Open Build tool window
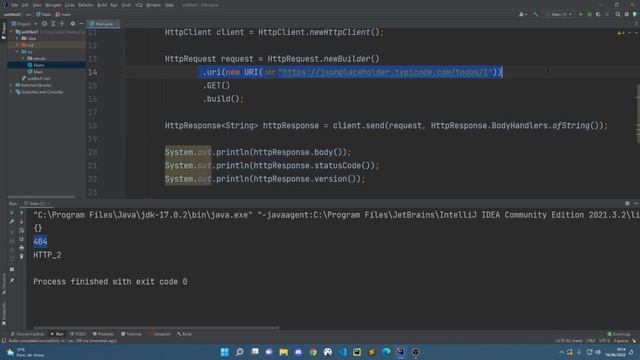The image size is (640, 360). click(184, 334)
